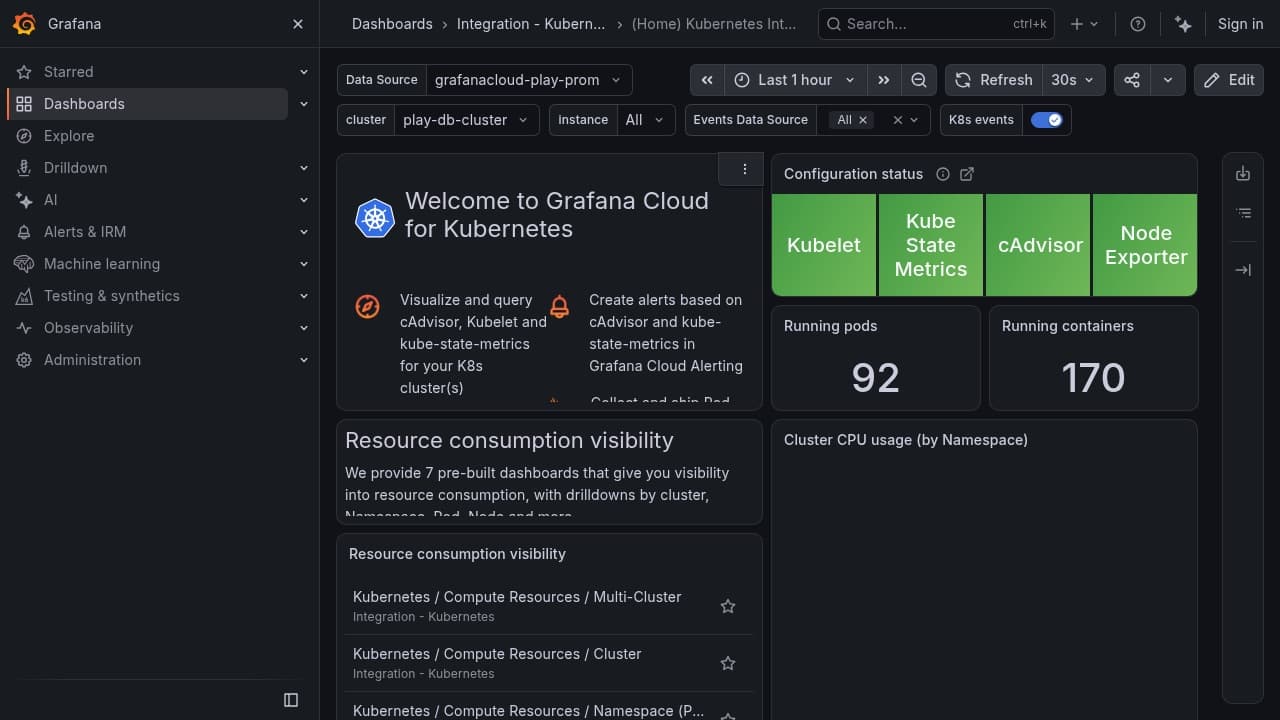
Task: Open Integration - Kubern... breadcrumb
Action: pyautogui.click(x=531, y=24)
